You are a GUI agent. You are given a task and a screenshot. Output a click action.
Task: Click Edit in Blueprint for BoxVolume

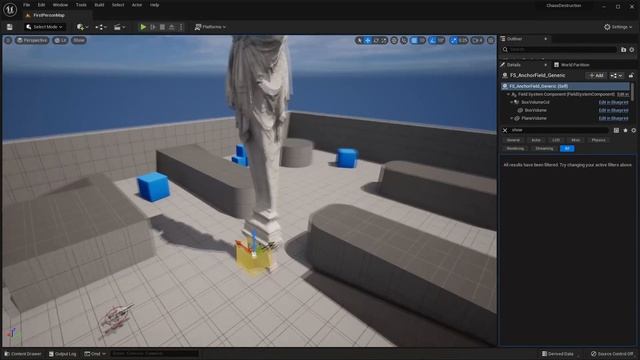(x=613, y=110)
